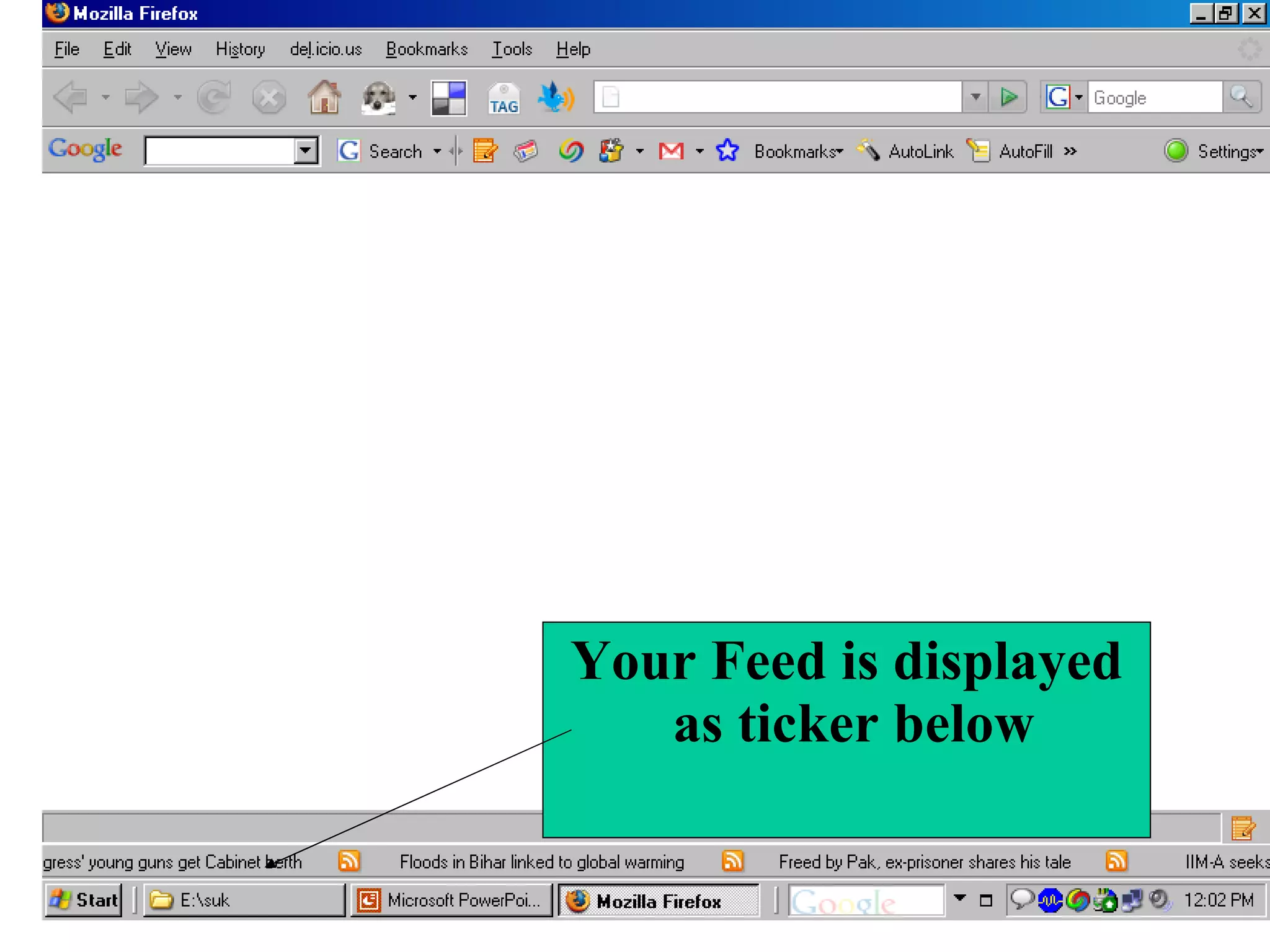The image size is (1270, 952).
Task: Click the green Go arrow button
Action: (1008, 97)
